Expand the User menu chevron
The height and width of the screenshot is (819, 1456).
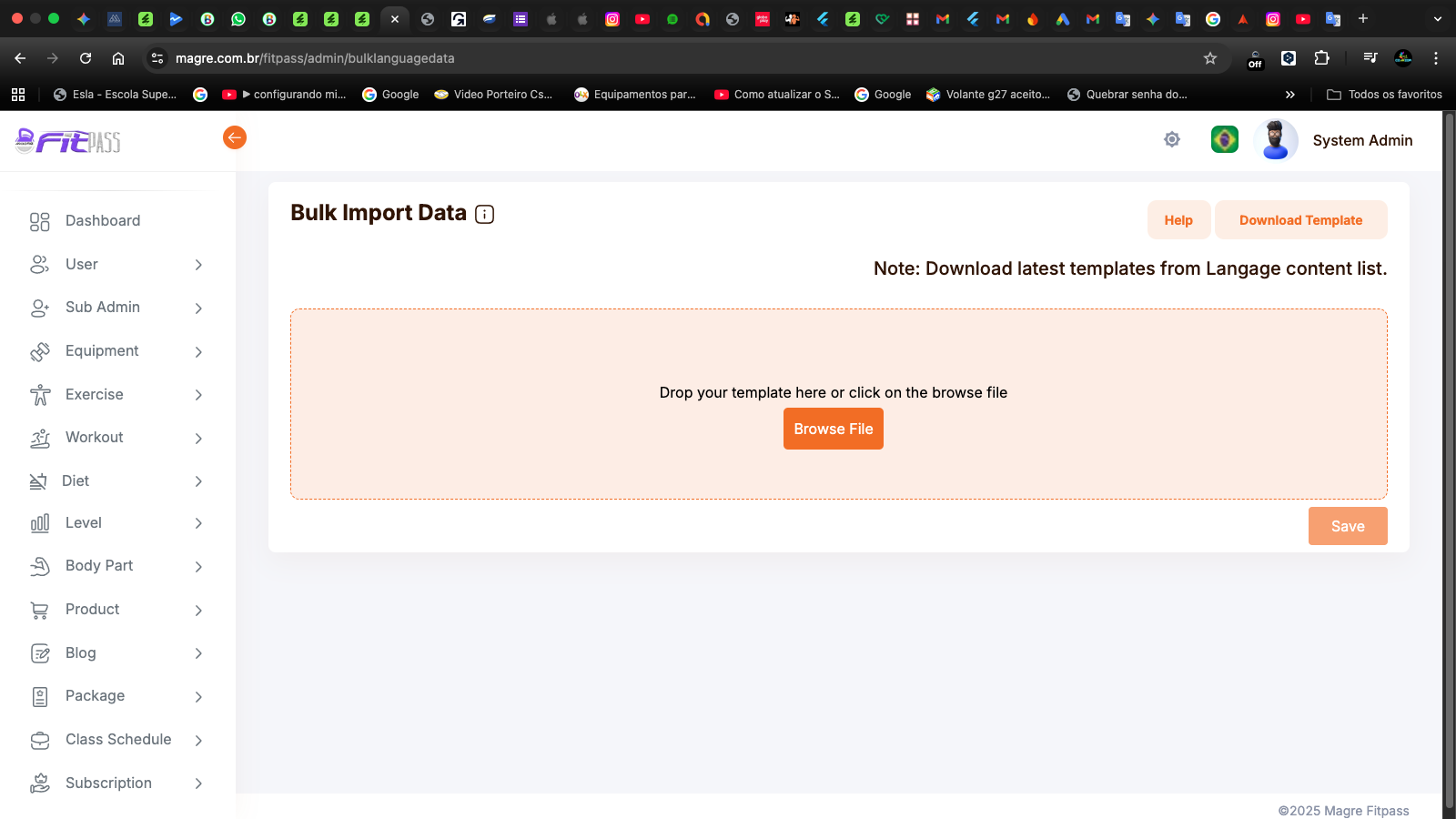(198, 265)
